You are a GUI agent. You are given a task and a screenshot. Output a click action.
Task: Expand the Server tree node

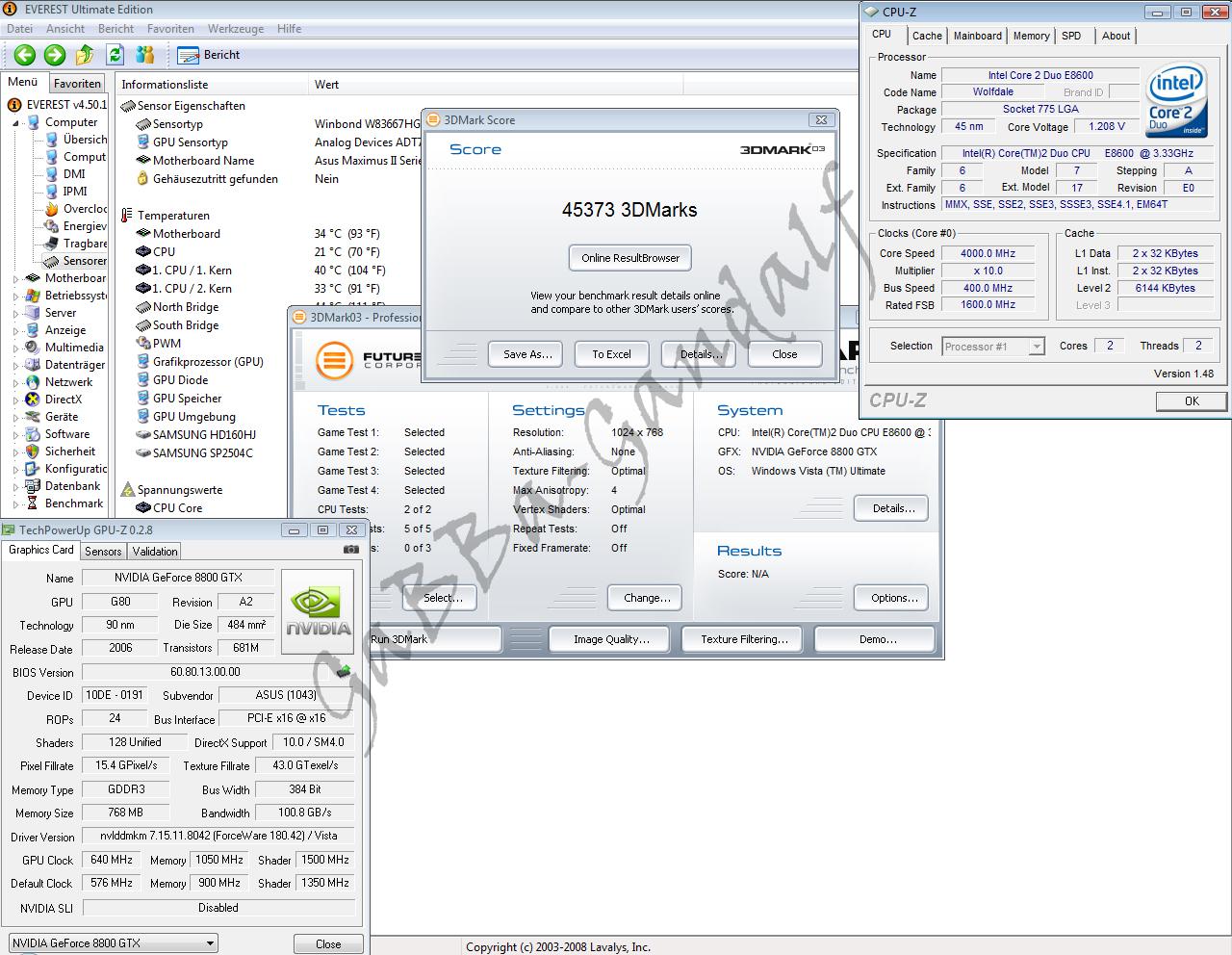coord(16,314)
